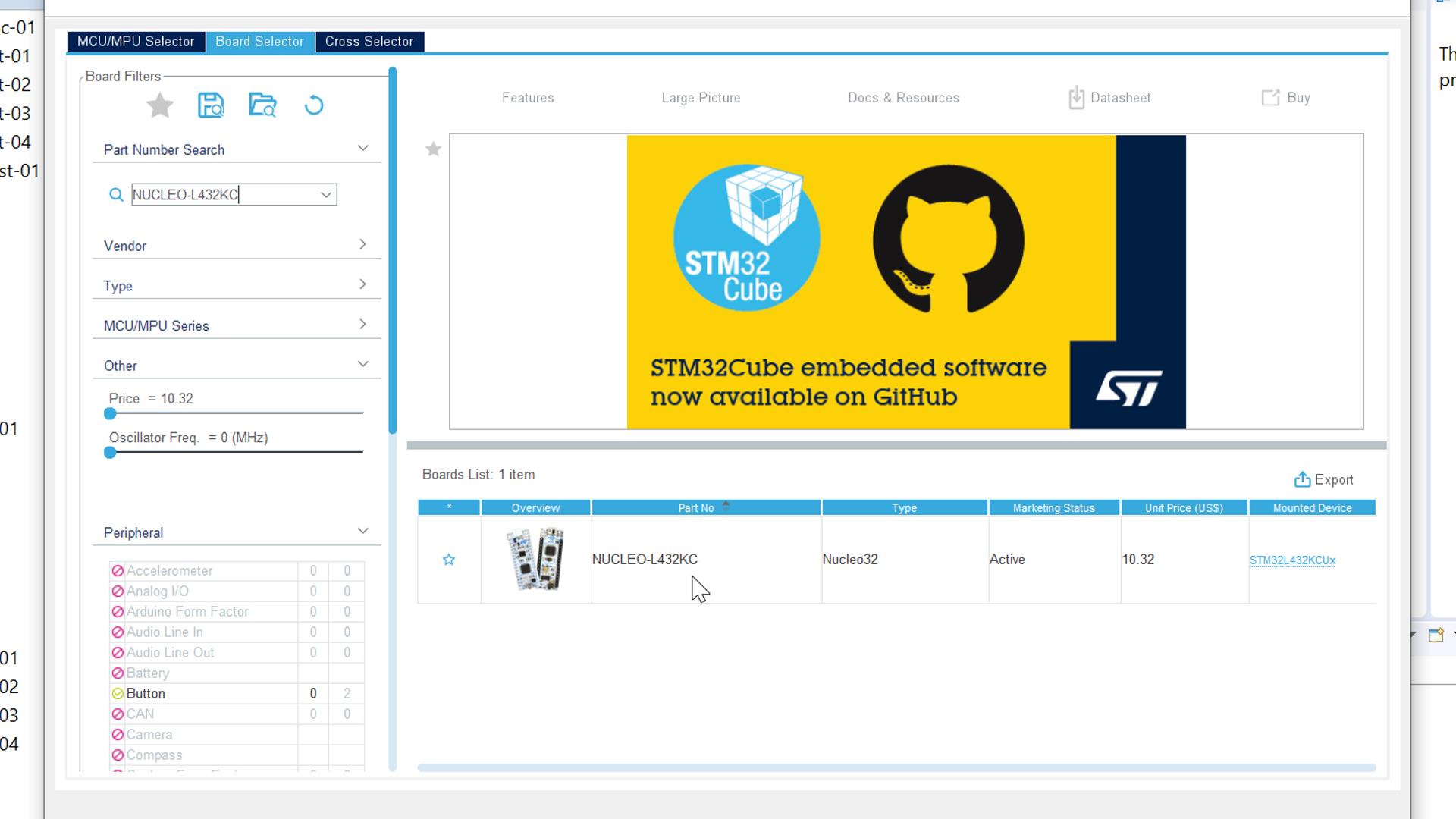
Task: Open the board Datasheet
Action: (1109, 97)
